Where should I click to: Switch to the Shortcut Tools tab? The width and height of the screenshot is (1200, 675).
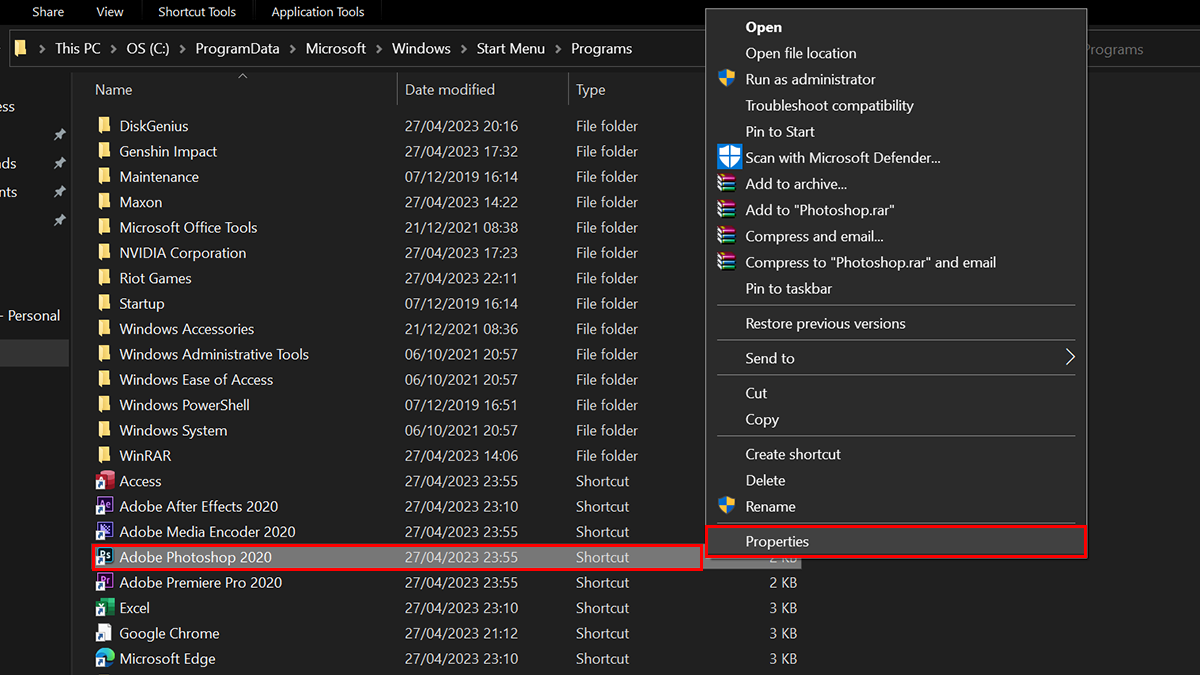click(x=196, y=12)
